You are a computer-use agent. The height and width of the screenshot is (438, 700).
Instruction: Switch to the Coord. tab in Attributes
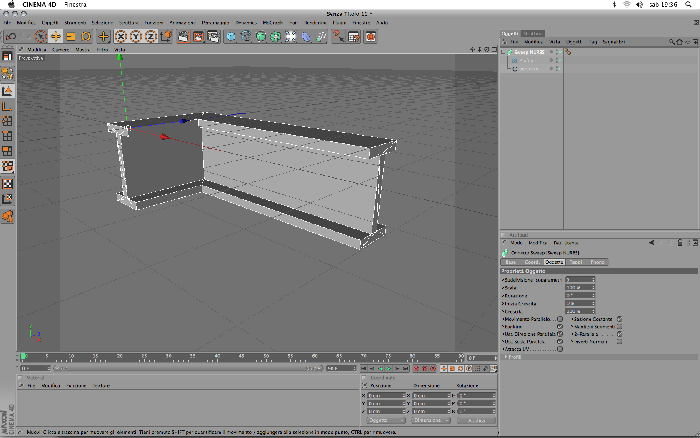pyautogui.click(x=532, y=262)
